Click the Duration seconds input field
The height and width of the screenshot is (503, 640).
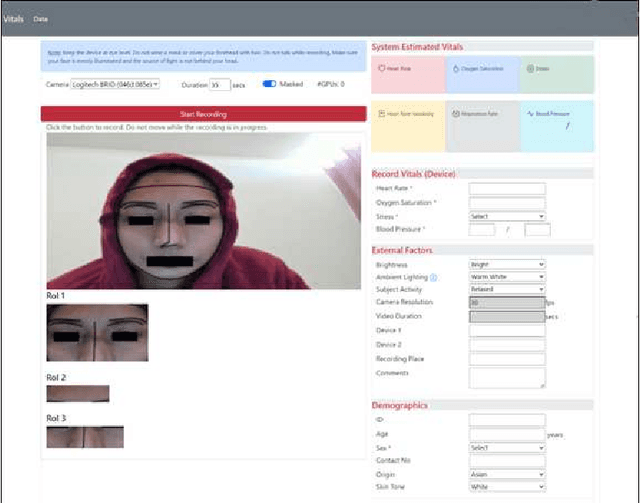pos(219,85)
